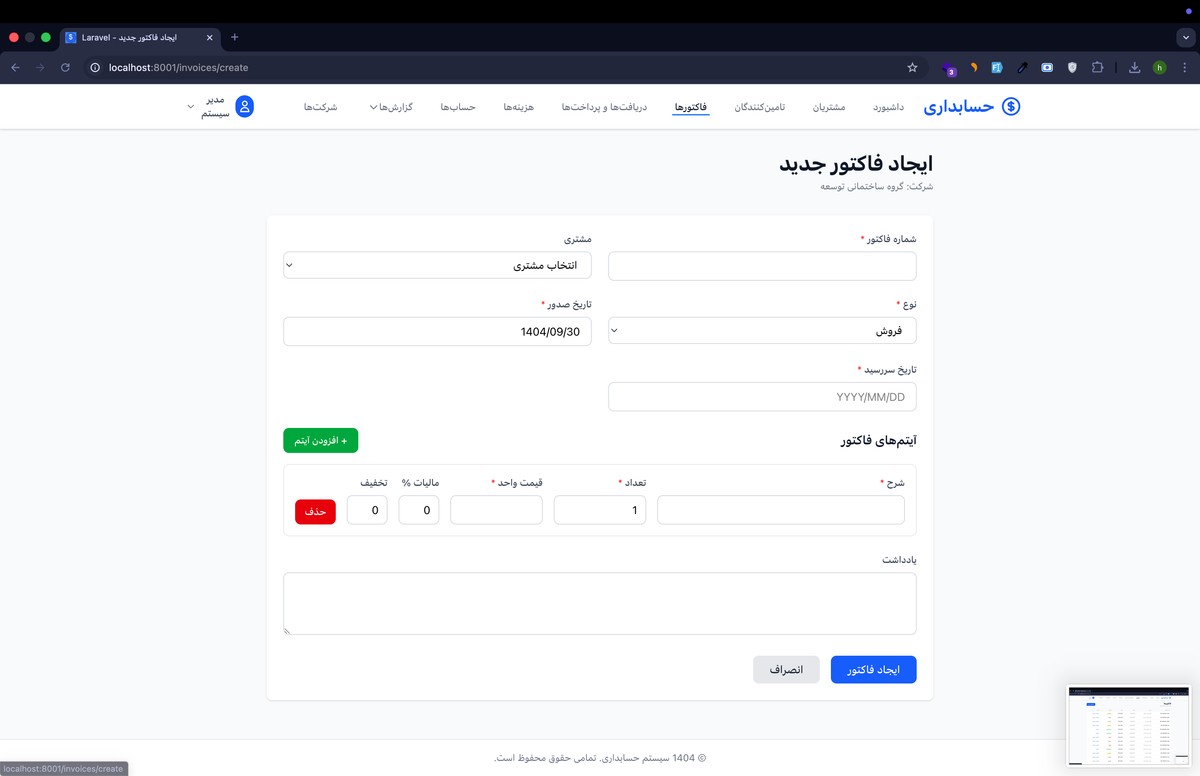This screenshot has width=1200, height=776.
Task: Click the eyedropper extension icon in toolbar
Action: point(1022,67)
